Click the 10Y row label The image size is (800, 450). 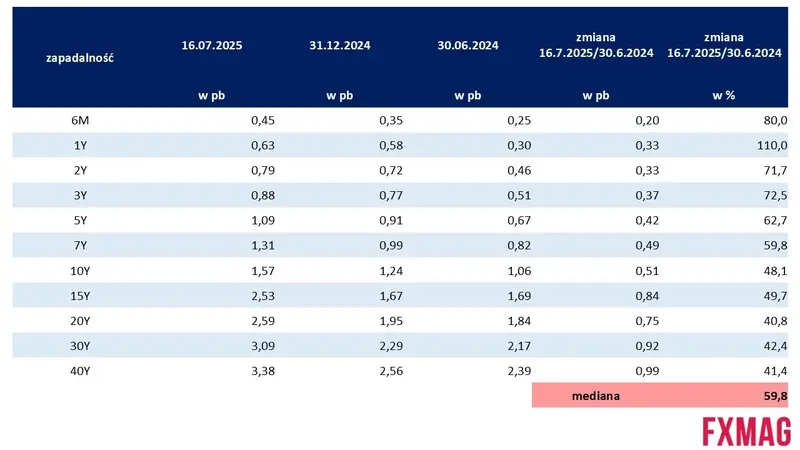80,271
